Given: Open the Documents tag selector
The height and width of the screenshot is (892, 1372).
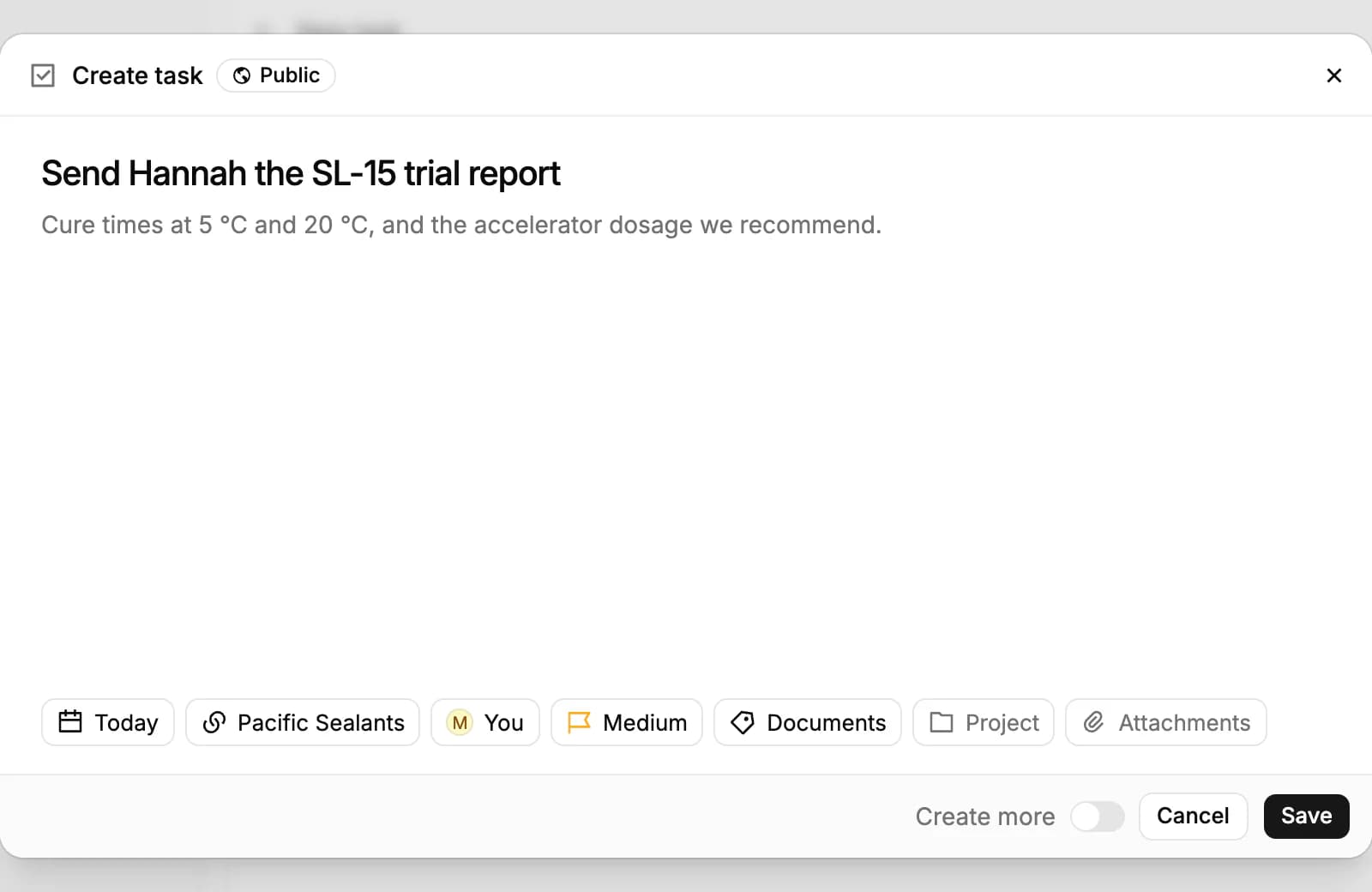Looking at the screenshot, I should [x=808, y=722].
